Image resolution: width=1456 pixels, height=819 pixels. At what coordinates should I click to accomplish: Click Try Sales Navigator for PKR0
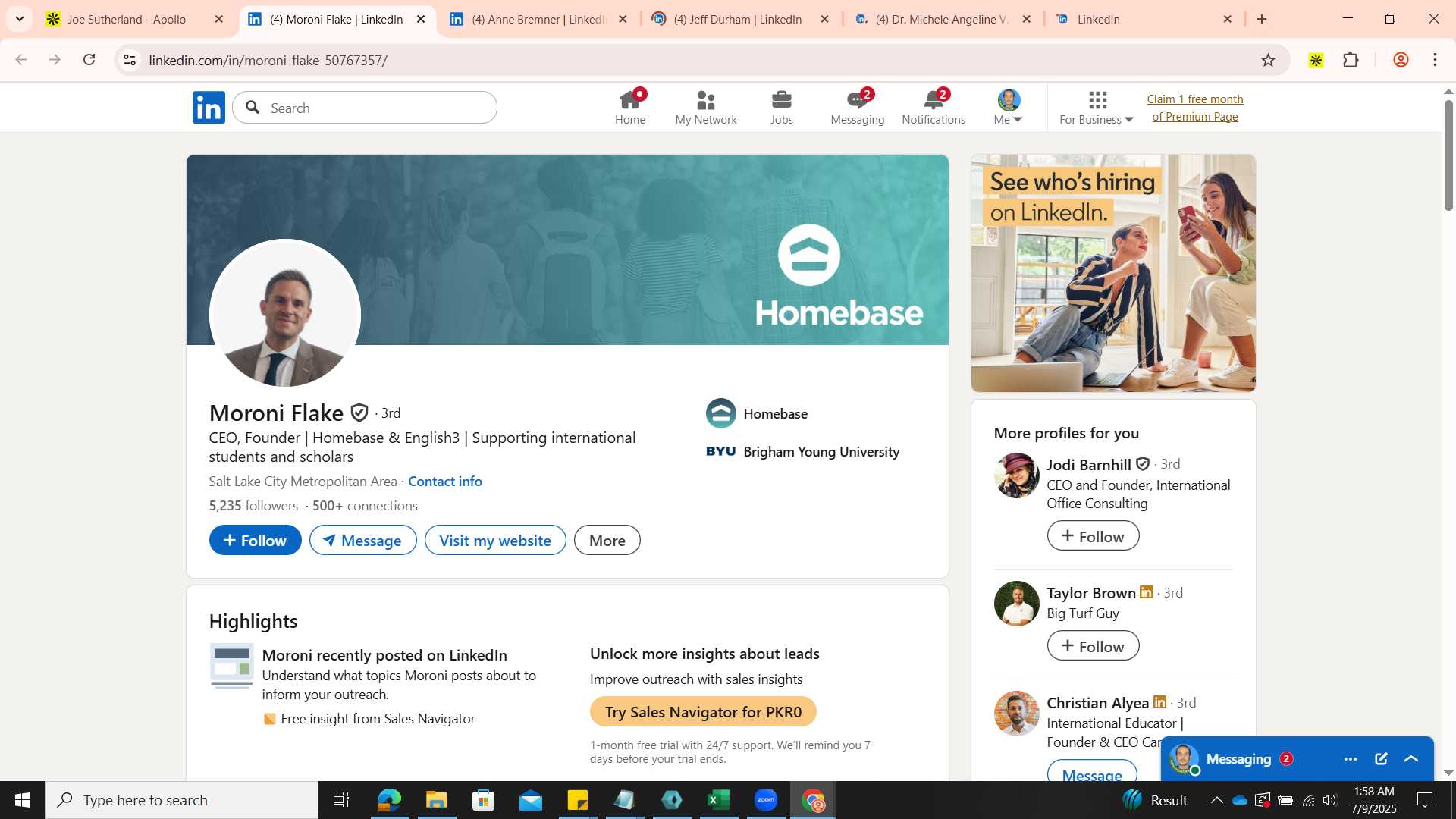click(x=703, y=711)
